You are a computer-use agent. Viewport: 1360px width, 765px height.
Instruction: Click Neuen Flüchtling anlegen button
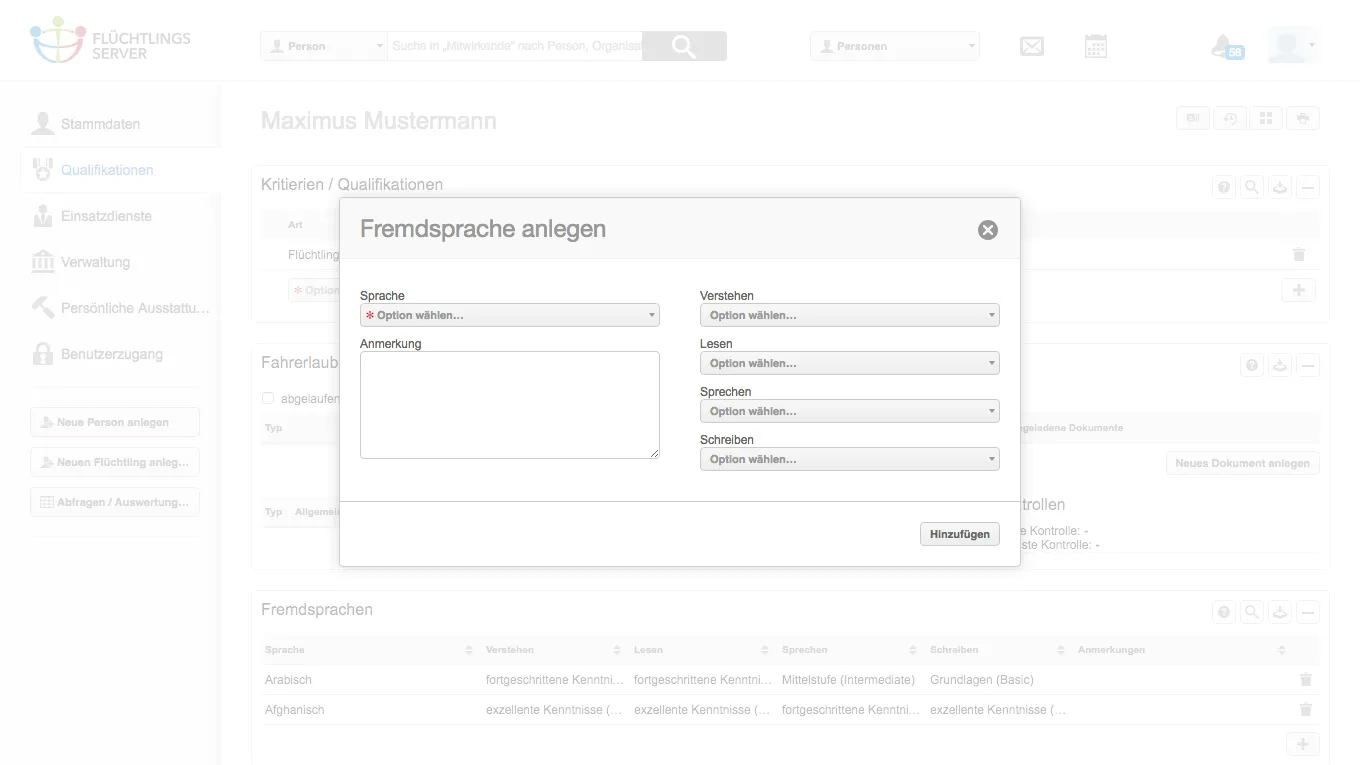(115, 462)
